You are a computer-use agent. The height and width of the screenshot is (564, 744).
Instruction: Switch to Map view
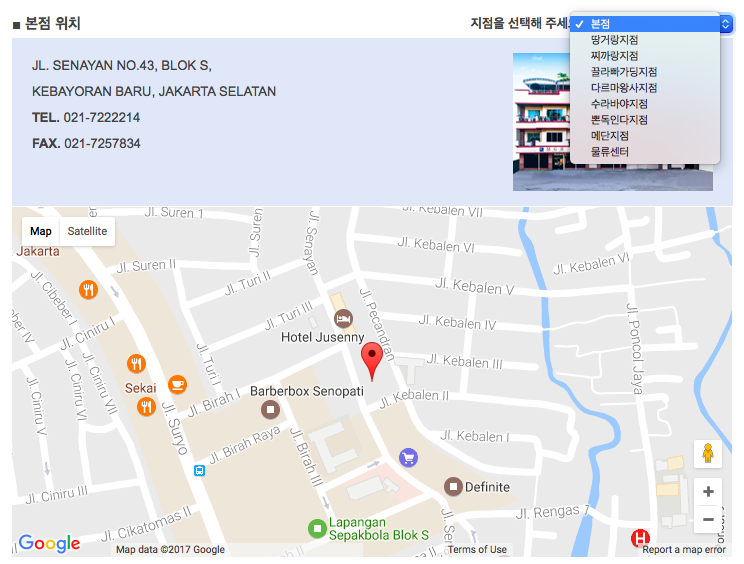41,231
